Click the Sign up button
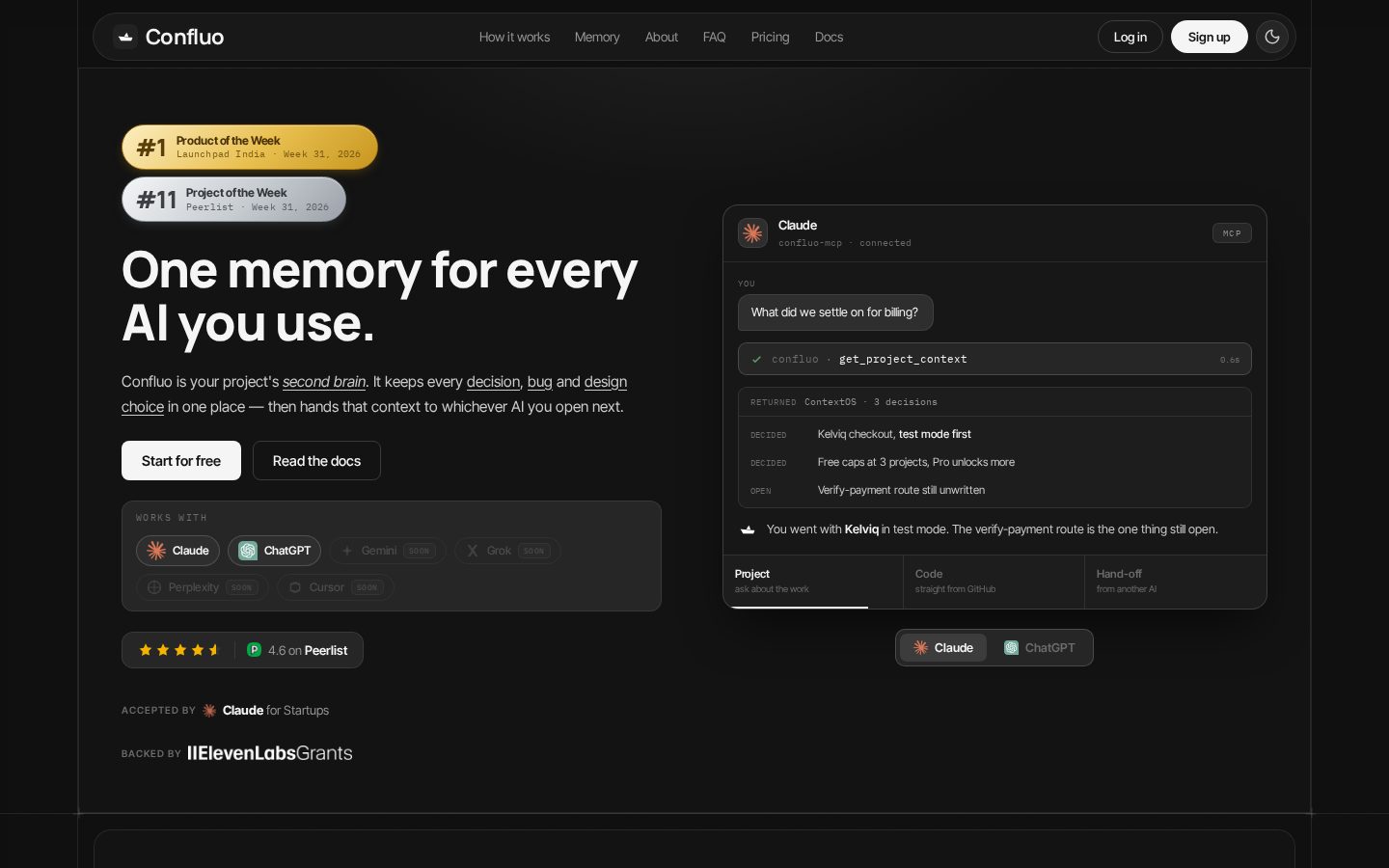The width and height of the screenshot is (1389, 868). pos(1210,37)
